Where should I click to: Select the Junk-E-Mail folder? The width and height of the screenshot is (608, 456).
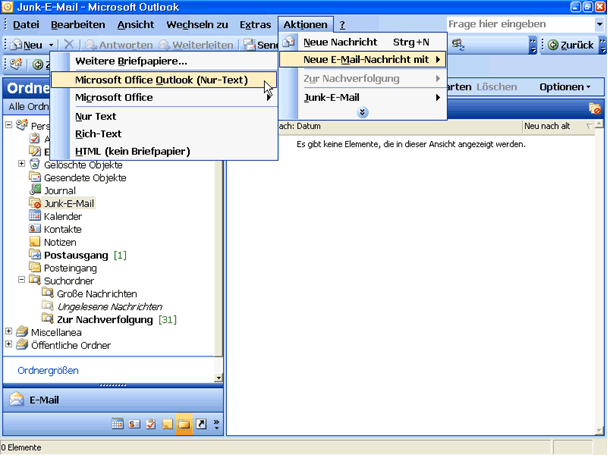point(69,204)
